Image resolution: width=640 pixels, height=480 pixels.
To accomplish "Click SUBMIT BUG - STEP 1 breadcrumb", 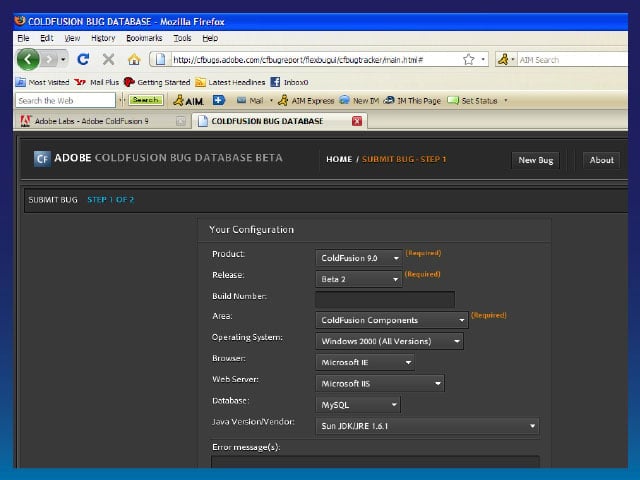I will click(404, 159).
